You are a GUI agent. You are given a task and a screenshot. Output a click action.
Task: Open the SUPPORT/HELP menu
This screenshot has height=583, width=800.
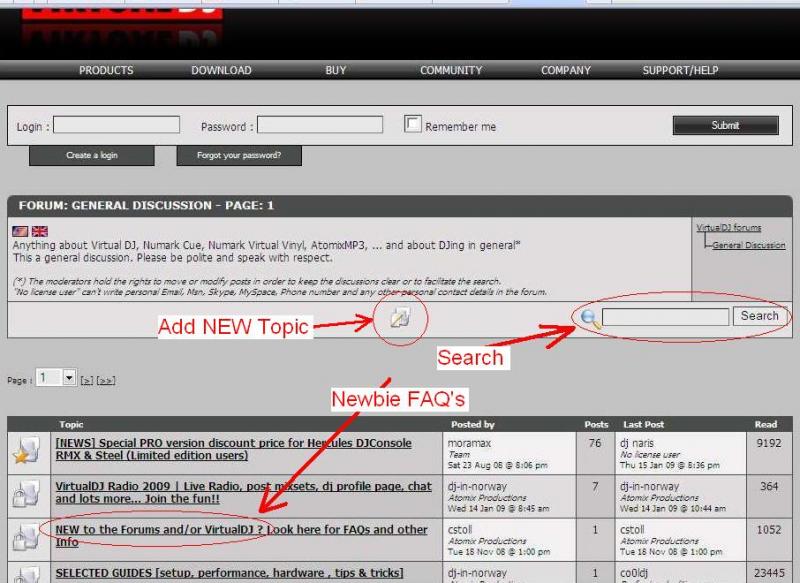[x=680, y=70]
